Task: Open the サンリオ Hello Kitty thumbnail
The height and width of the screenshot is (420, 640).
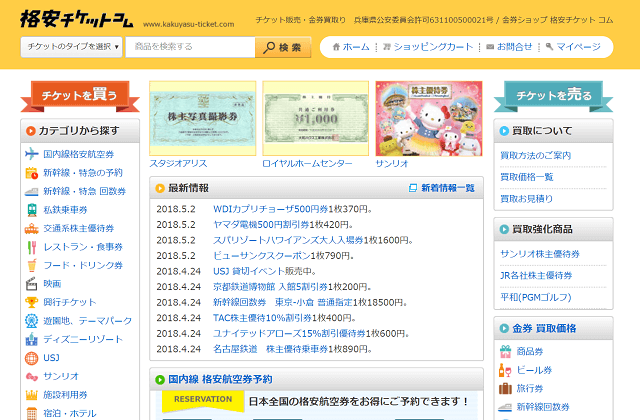Action: coord(429,118)
